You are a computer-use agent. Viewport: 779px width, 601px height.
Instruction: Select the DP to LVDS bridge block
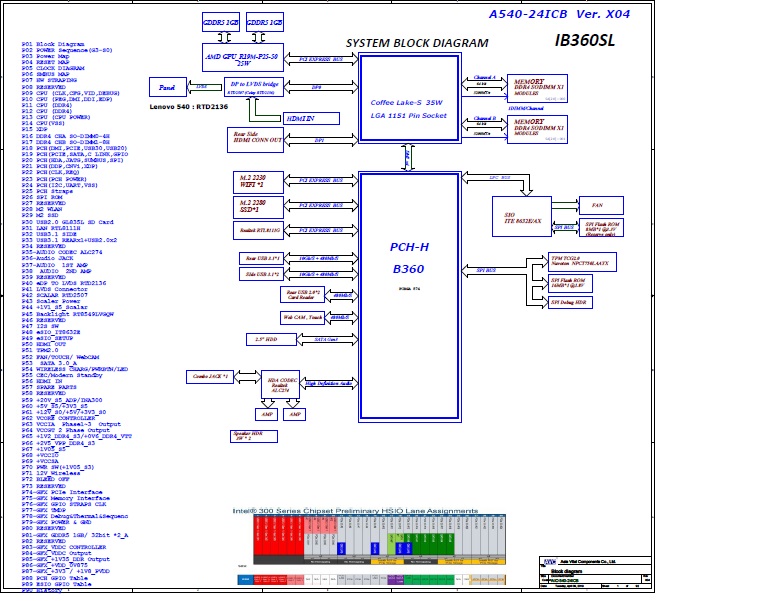click(255, 88)
